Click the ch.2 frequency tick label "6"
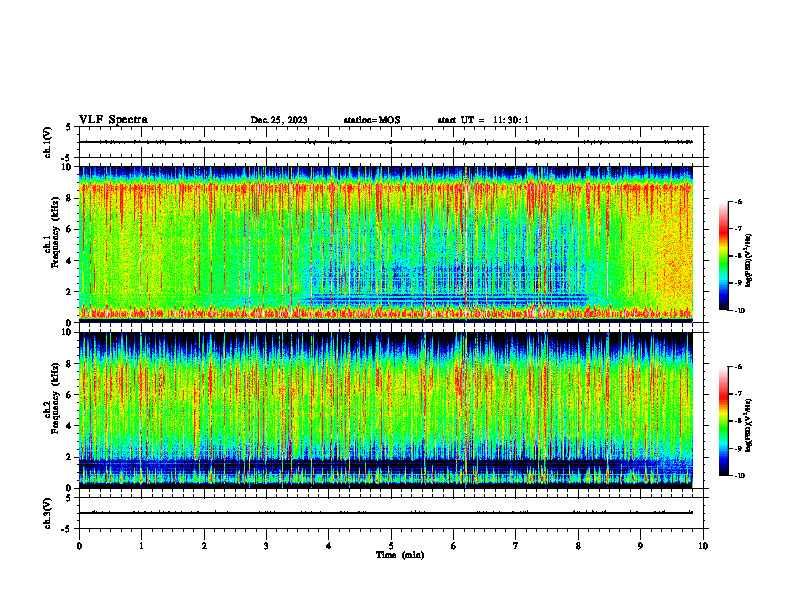This screenshot has width=792, height=612. pyautogui.click(x=71, y=395)
